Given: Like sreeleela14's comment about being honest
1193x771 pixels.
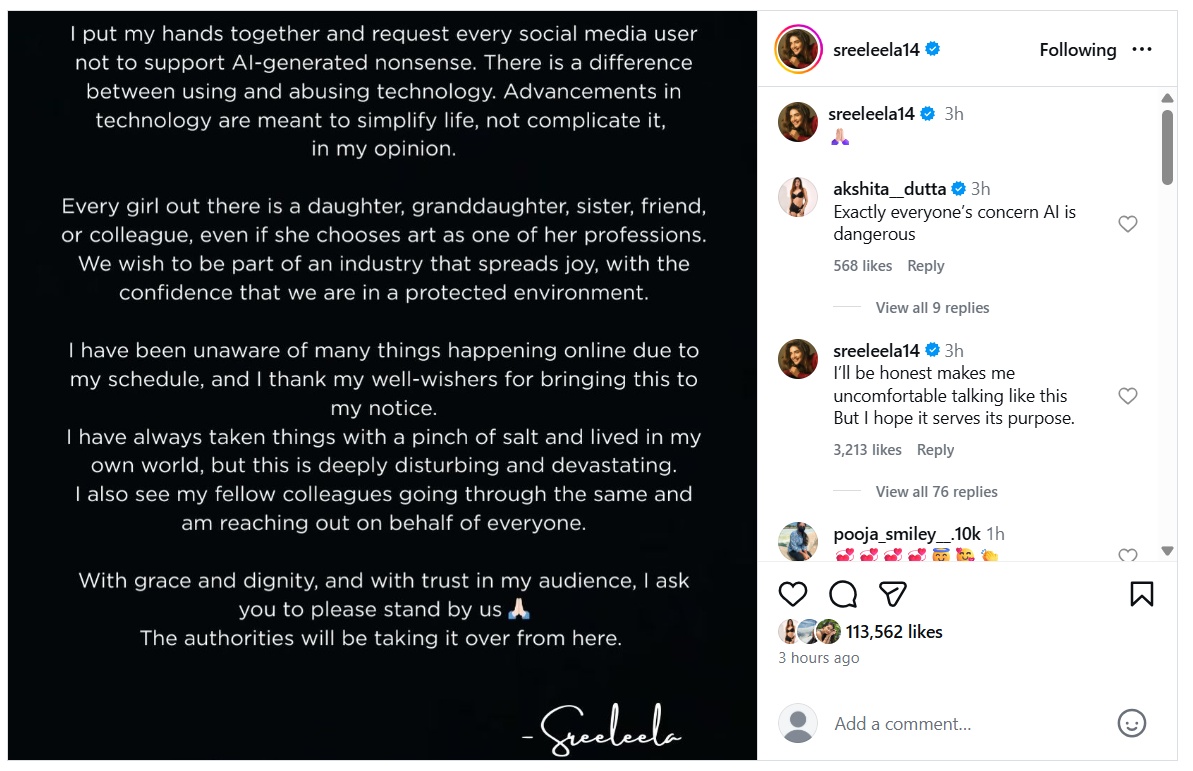Looking at the screenshot, I should coord(1127,396).
